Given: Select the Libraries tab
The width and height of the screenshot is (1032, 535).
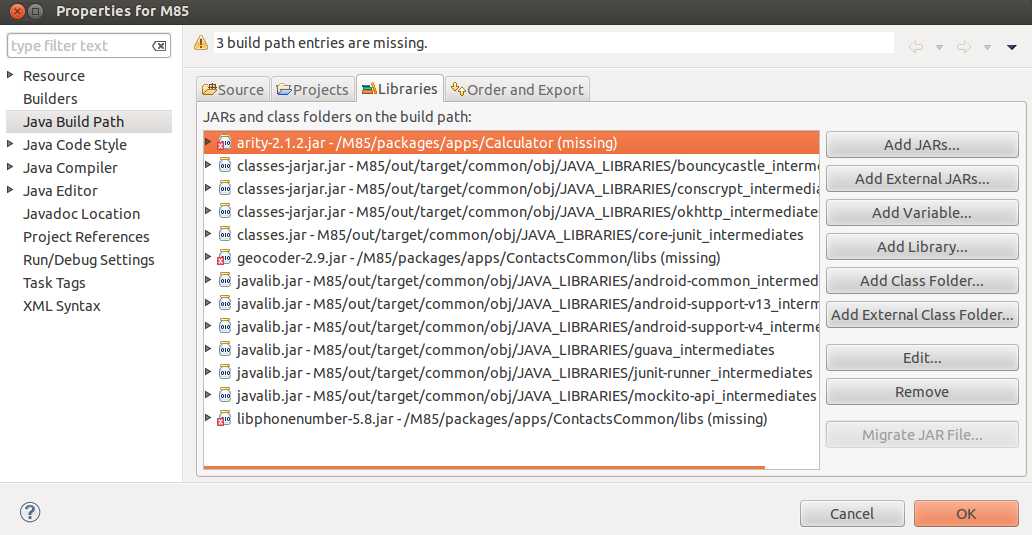Looking at the screenshot, I should coord(400,88).
